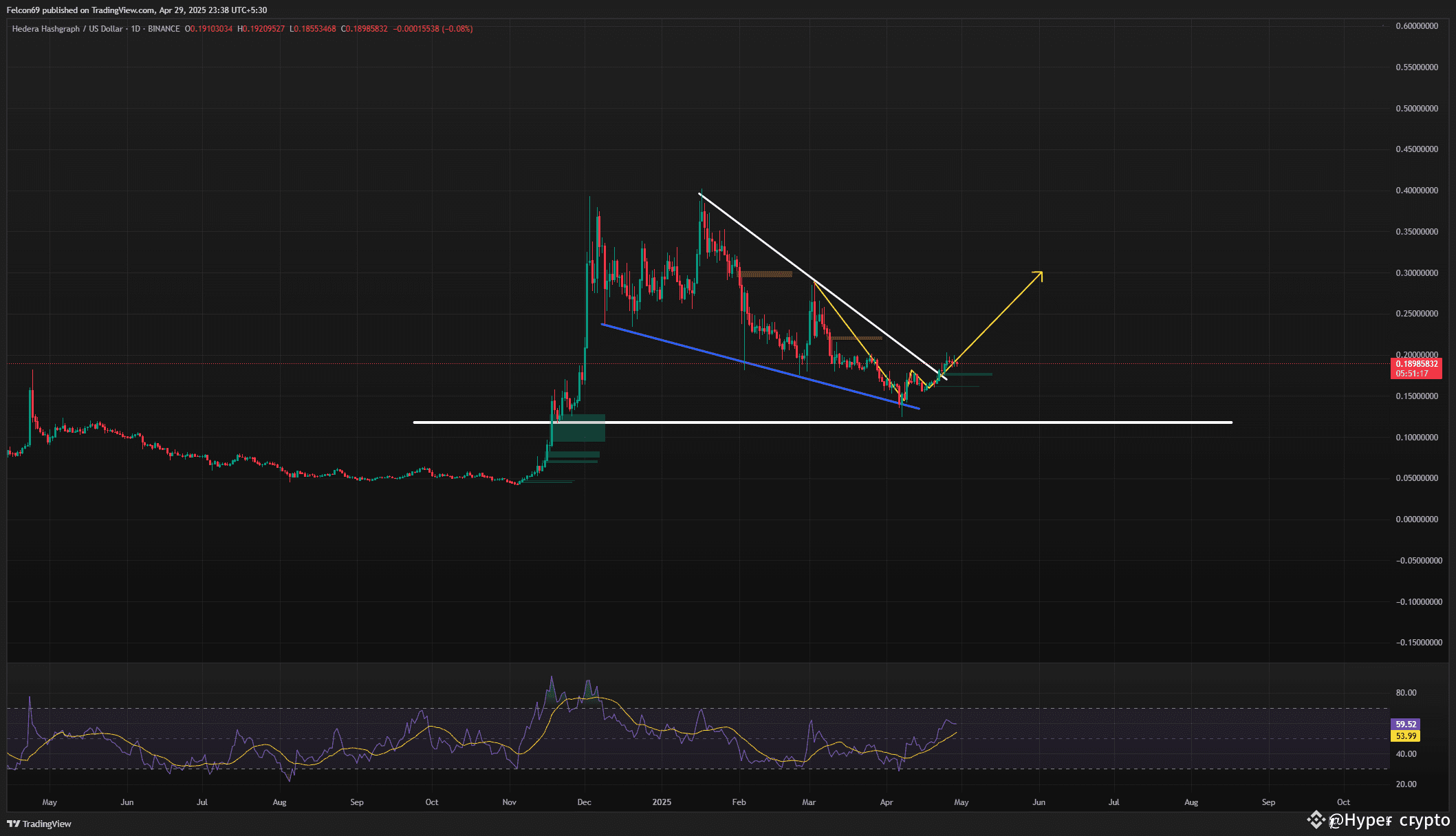Image resolution: width=1456 pixels, height=836 pixels.
Task: Click the yellow RSI average 53.99 tag
Action: point(1405,736)
